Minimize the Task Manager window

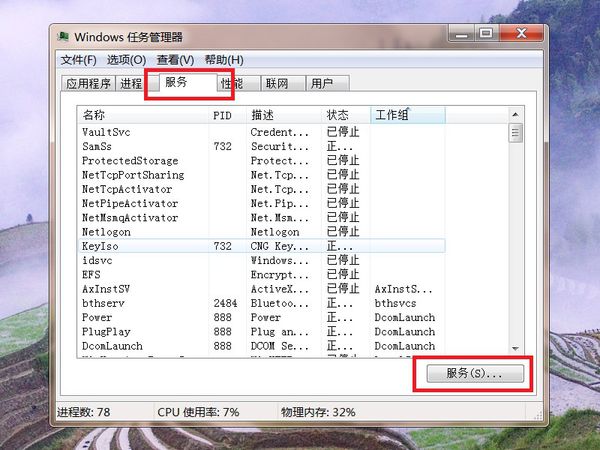(x=461, y=34)
